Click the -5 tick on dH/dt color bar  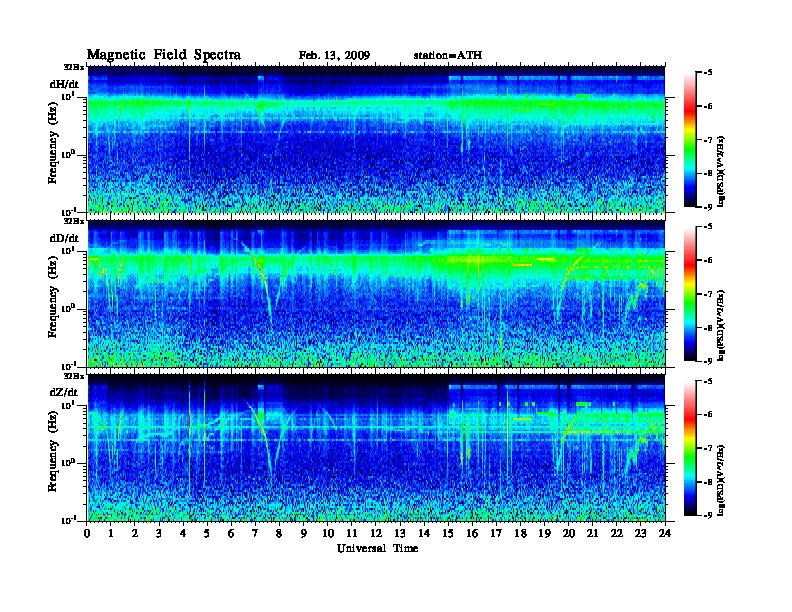(708, 73)
